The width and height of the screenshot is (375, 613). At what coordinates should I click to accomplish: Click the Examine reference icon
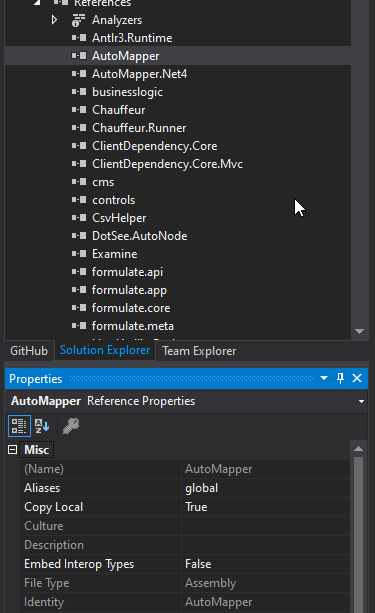pyautogui.click(x=79, y=254)
